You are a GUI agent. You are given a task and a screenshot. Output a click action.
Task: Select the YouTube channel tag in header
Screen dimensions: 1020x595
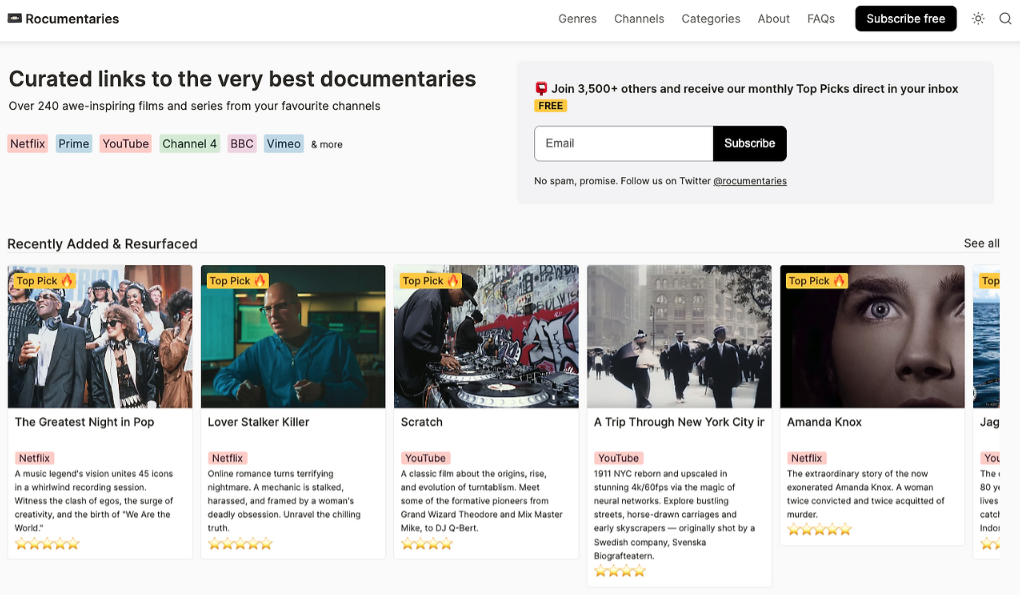click(x=126, y=144)
